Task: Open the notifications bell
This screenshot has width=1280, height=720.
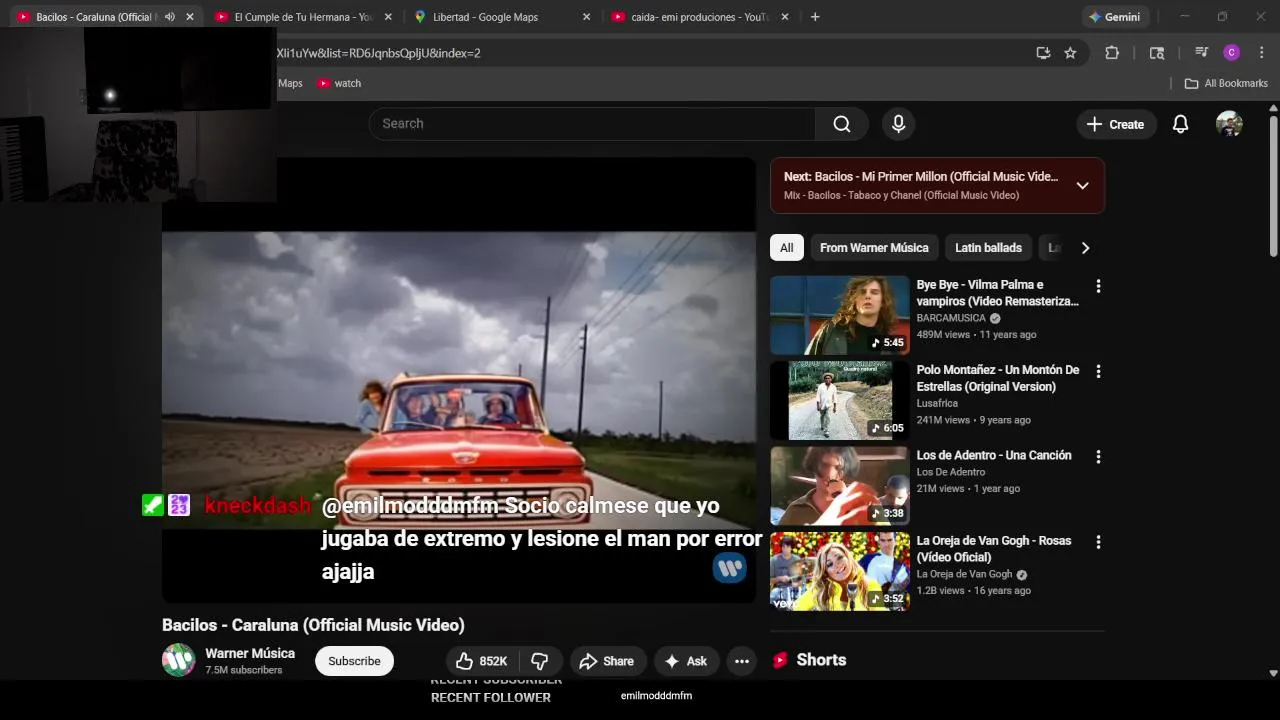Action: (x=1180, y=124)
